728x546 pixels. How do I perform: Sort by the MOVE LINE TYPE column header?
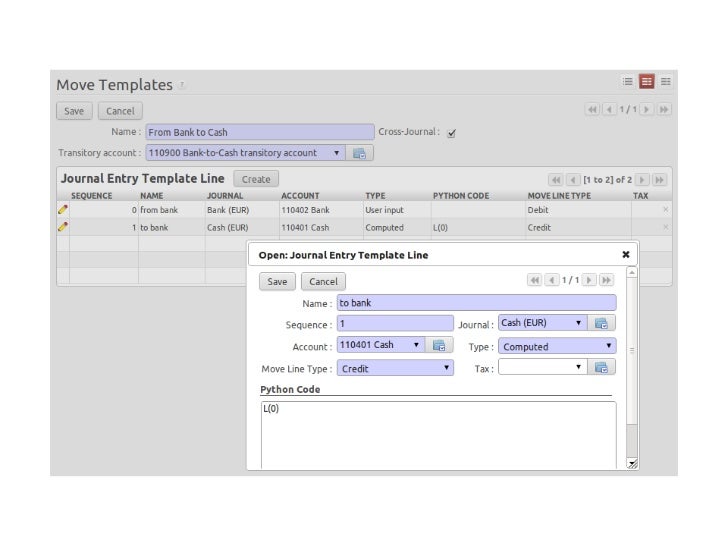[x=559, y=196]
